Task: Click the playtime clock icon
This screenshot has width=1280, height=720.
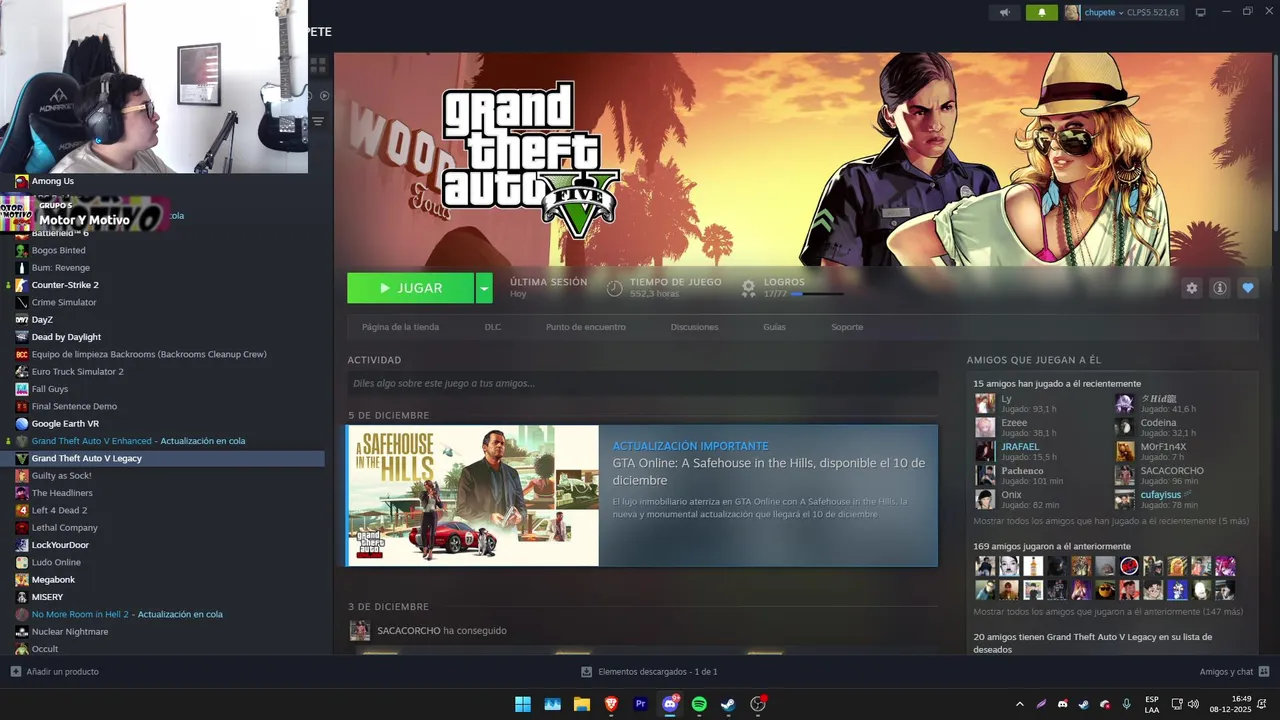Action: (x=614, y=288)
